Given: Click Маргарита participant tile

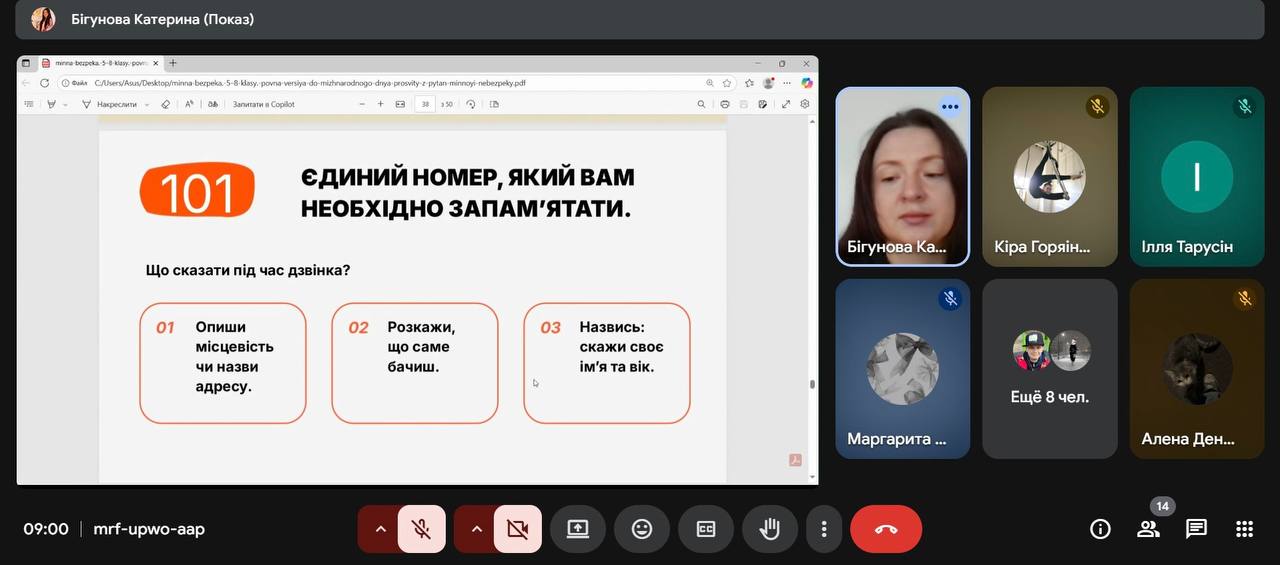Looking at the screenshot, I should click(902, 368).
